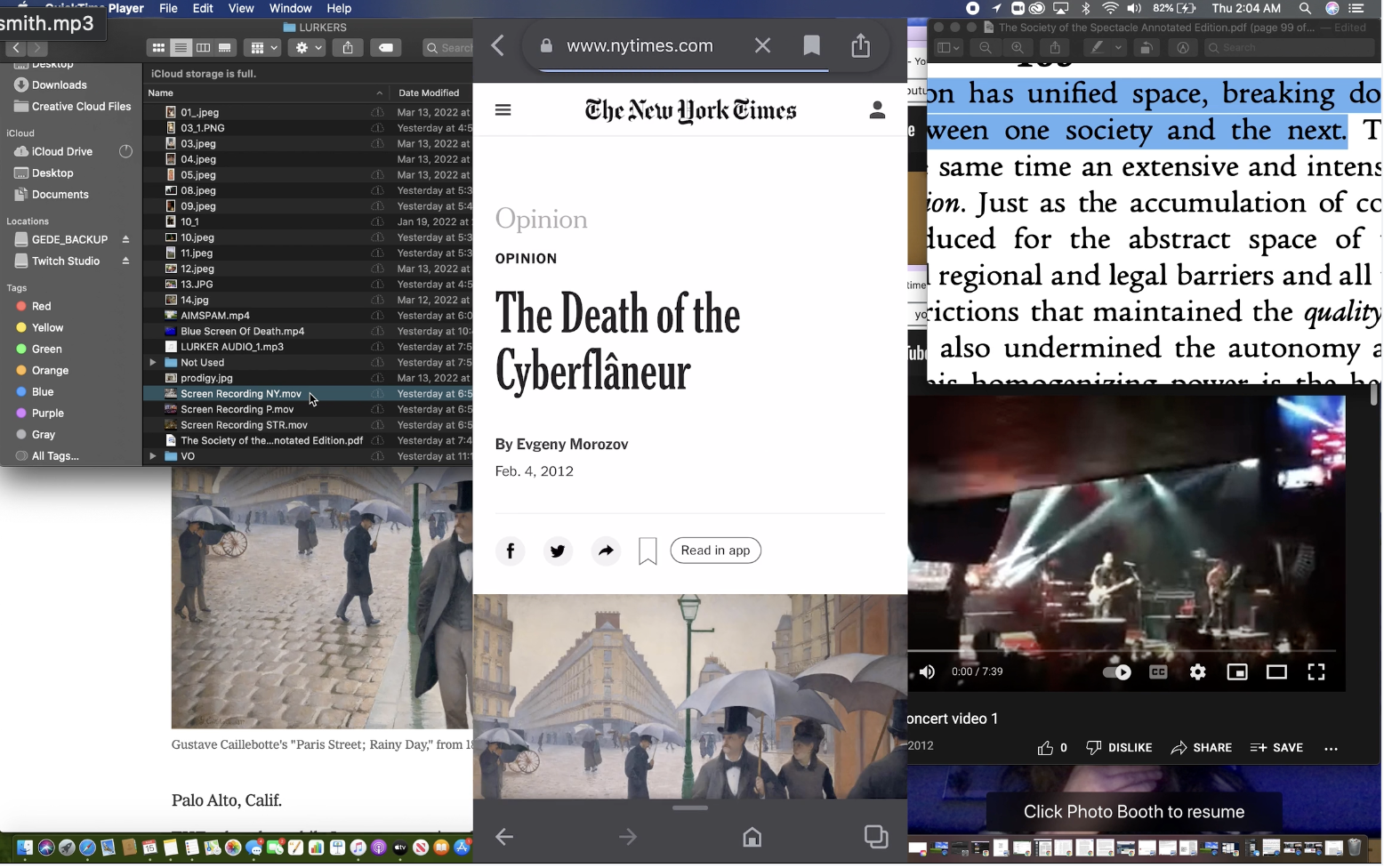This screenshot has height=868, width=1384.
Task: Toggle YouTube autoplay switch
Action: point(1117,673)
